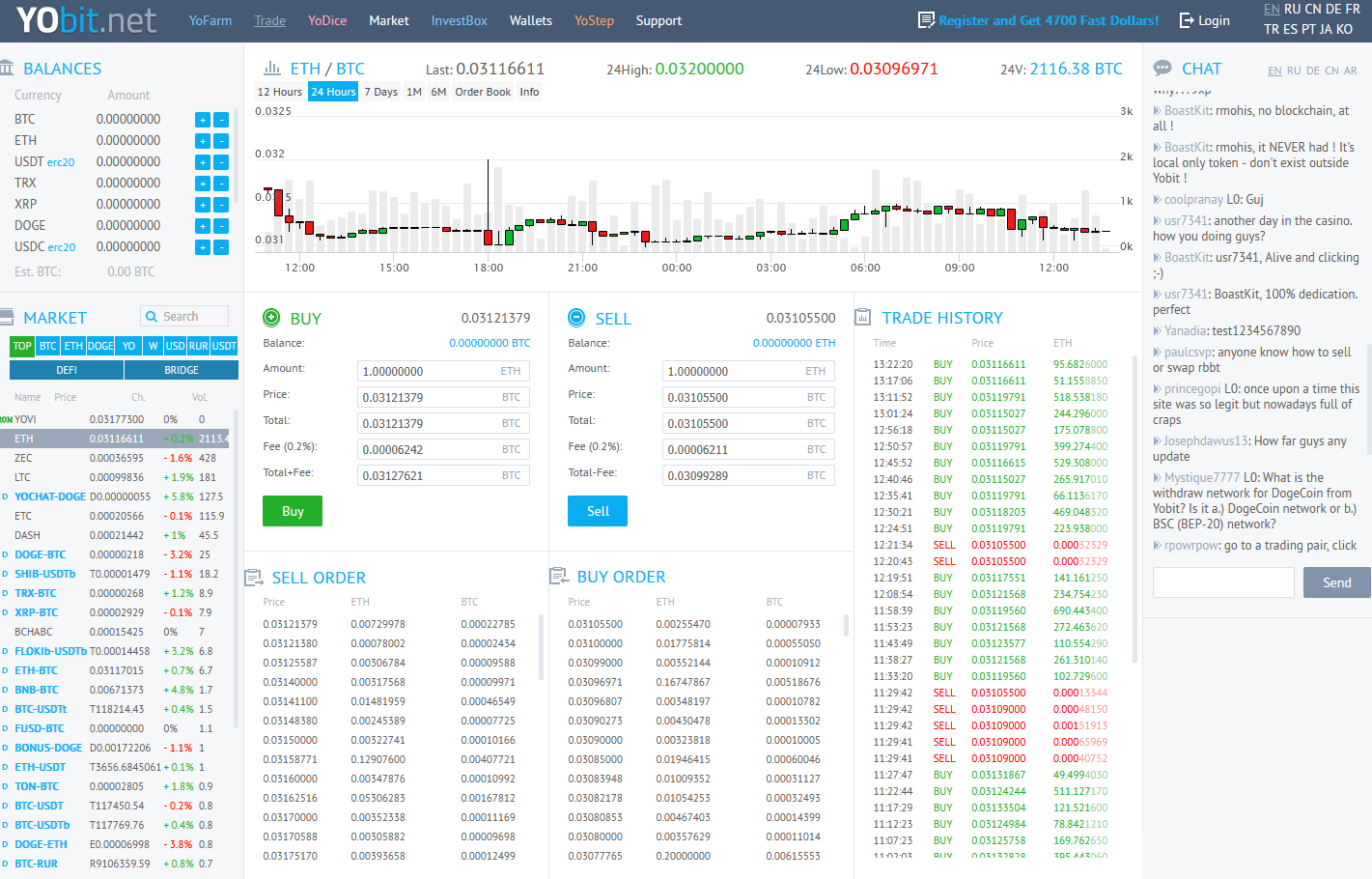Switch chart to 6M range

coord(438,92)
